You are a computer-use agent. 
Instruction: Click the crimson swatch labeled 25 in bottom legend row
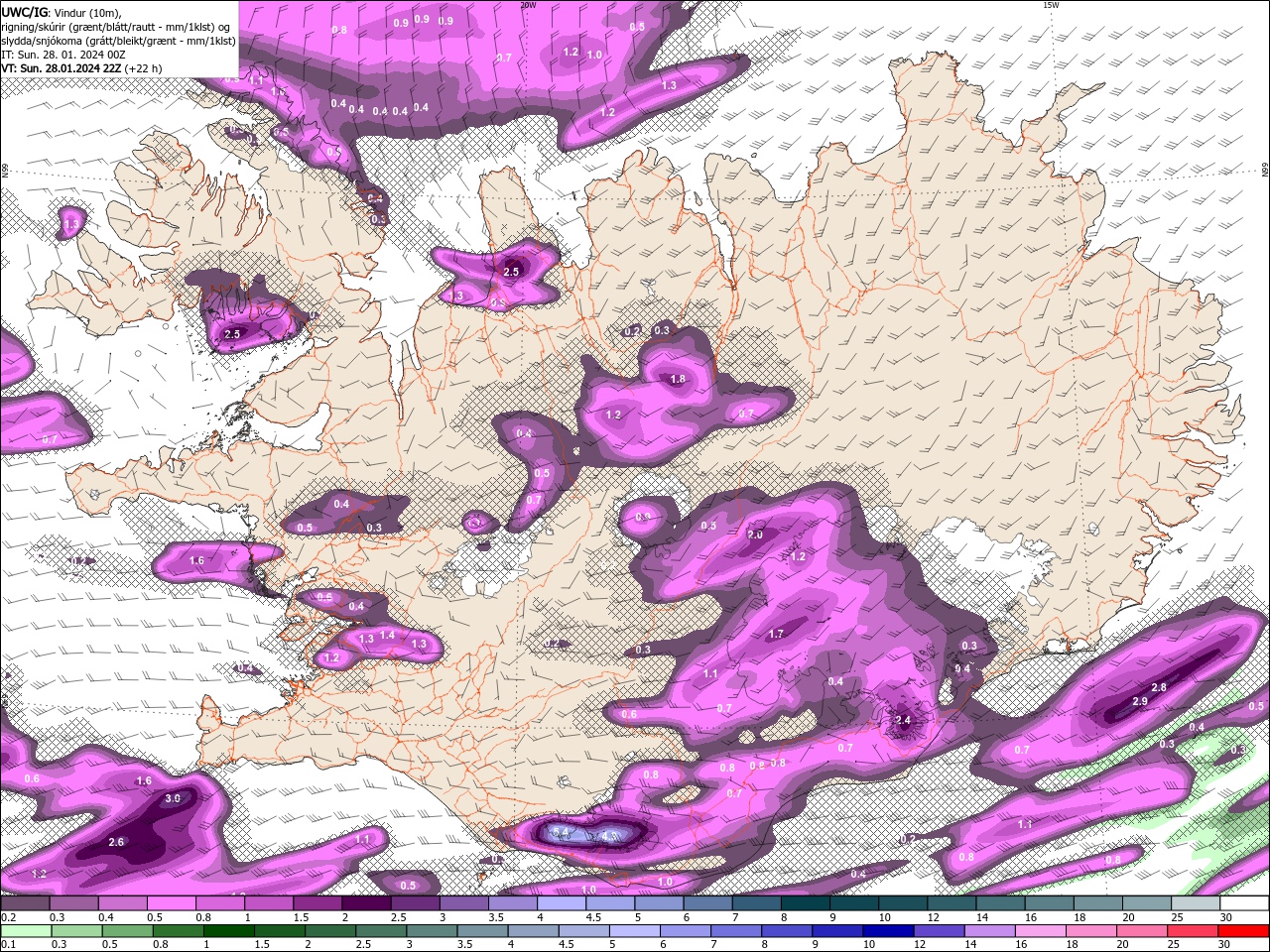click(1192, 931)
